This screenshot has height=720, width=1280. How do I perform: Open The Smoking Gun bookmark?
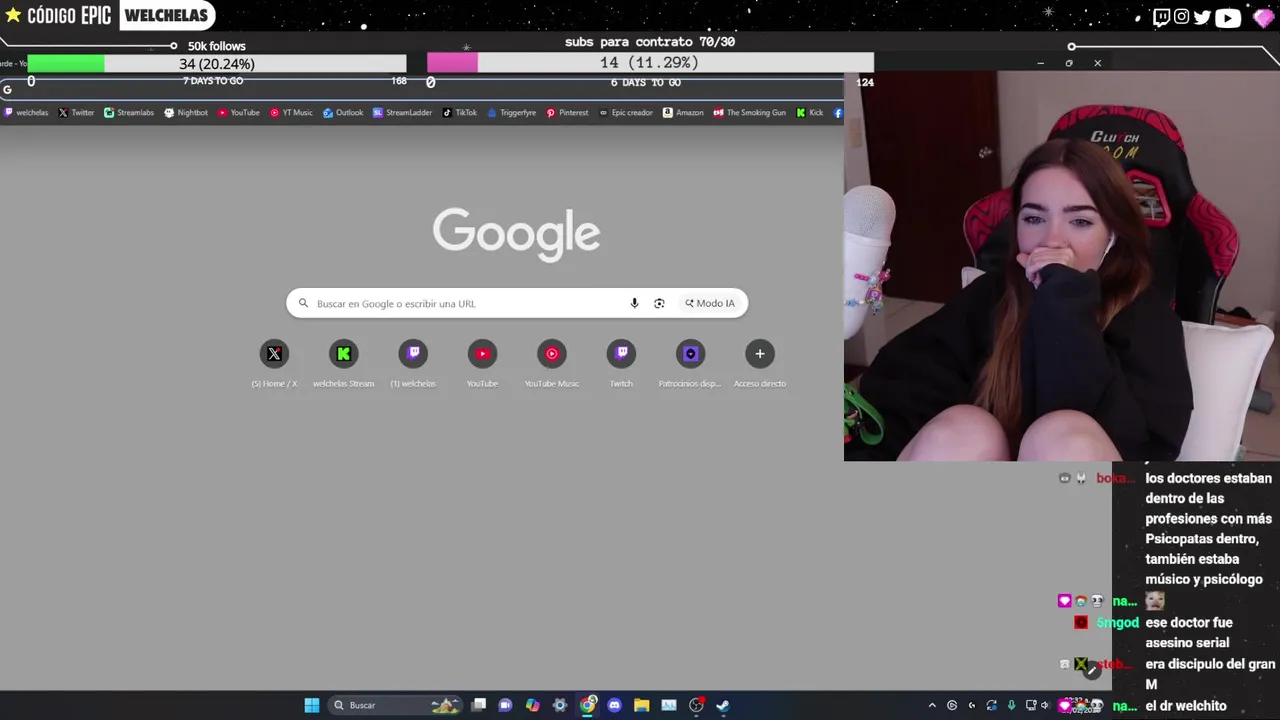750,113
